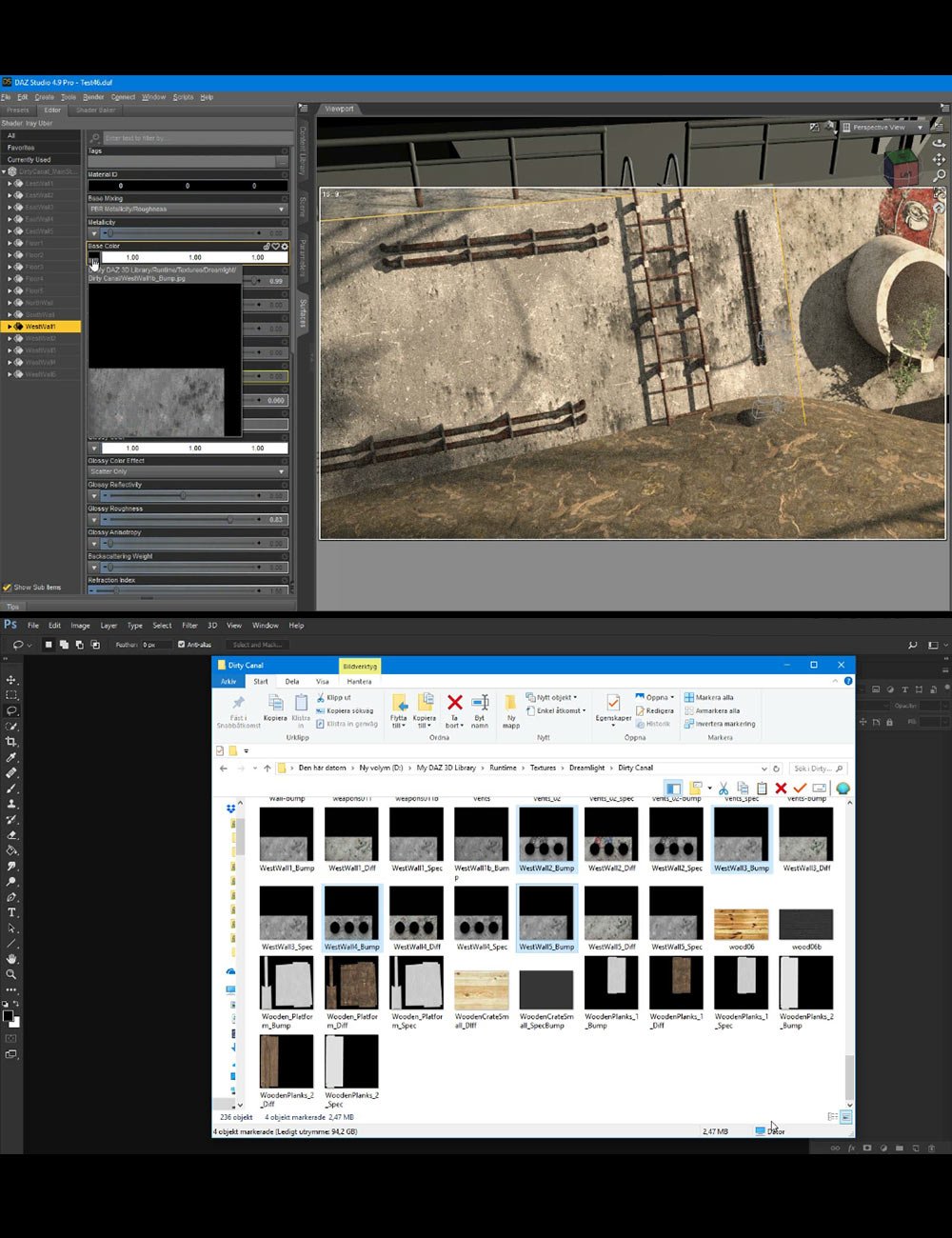
Task: Open the Base Mixing PBR Metallicity/Roughness dropdown
Action: 188,210
